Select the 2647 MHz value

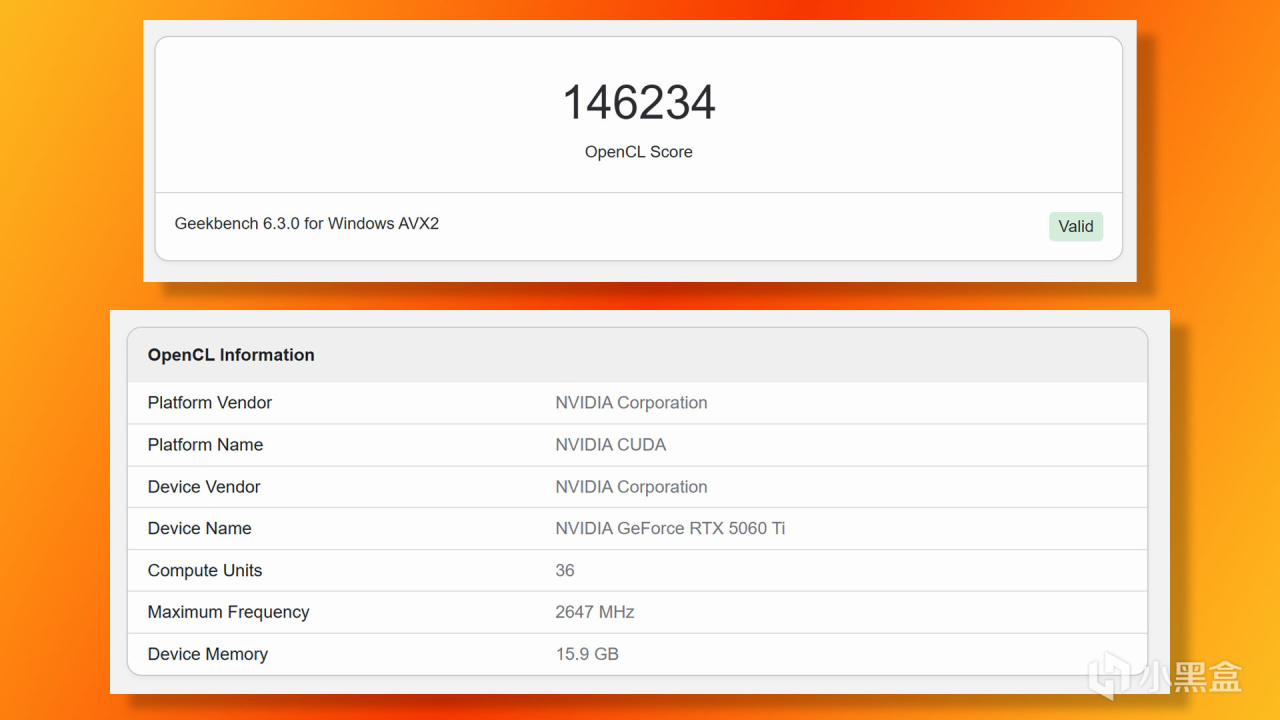595,612
